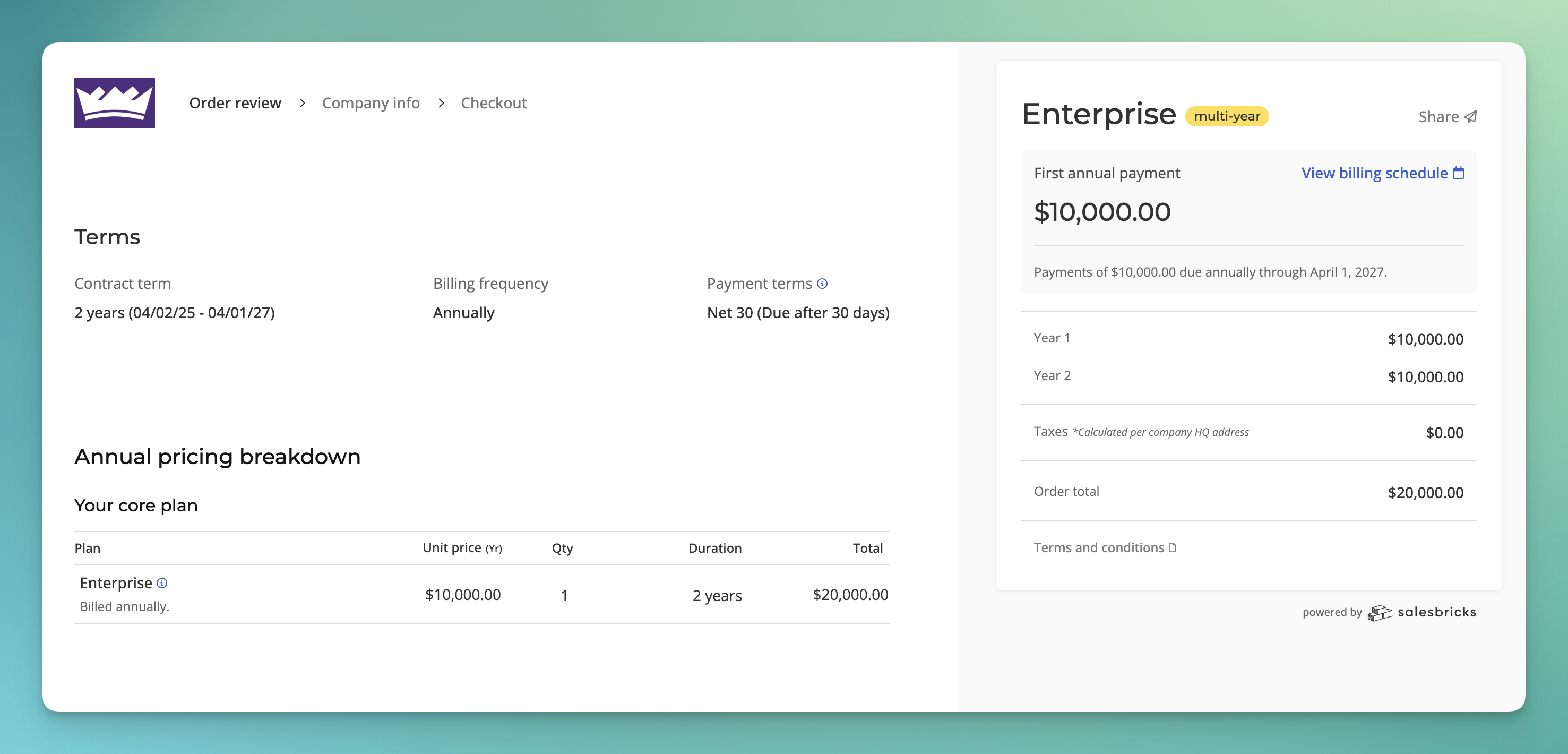Go to the Checkout step

pos(494,103)
